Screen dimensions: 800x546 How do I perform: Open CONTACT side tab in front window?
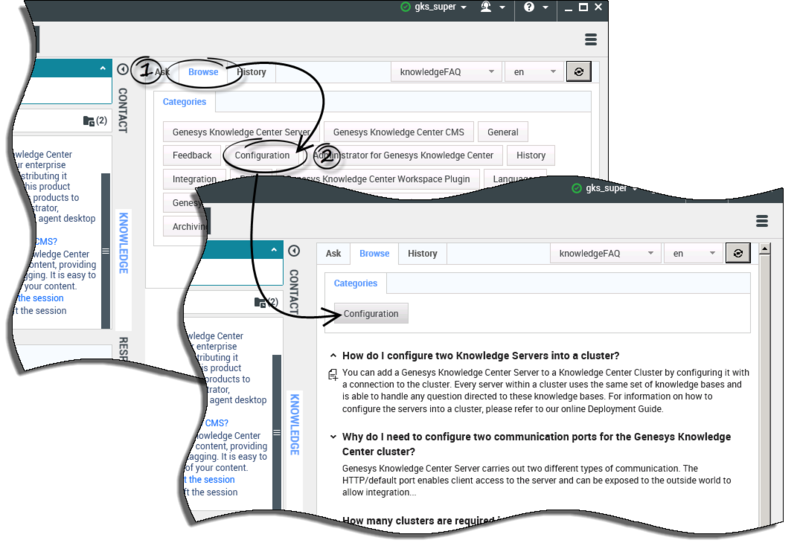click(293, 291)
